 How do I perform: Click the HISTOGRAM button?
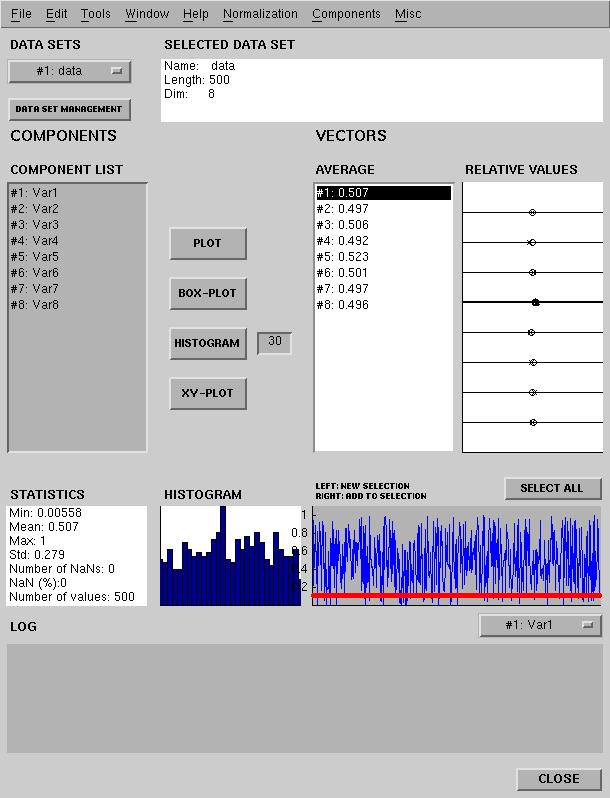click(207, 343)
